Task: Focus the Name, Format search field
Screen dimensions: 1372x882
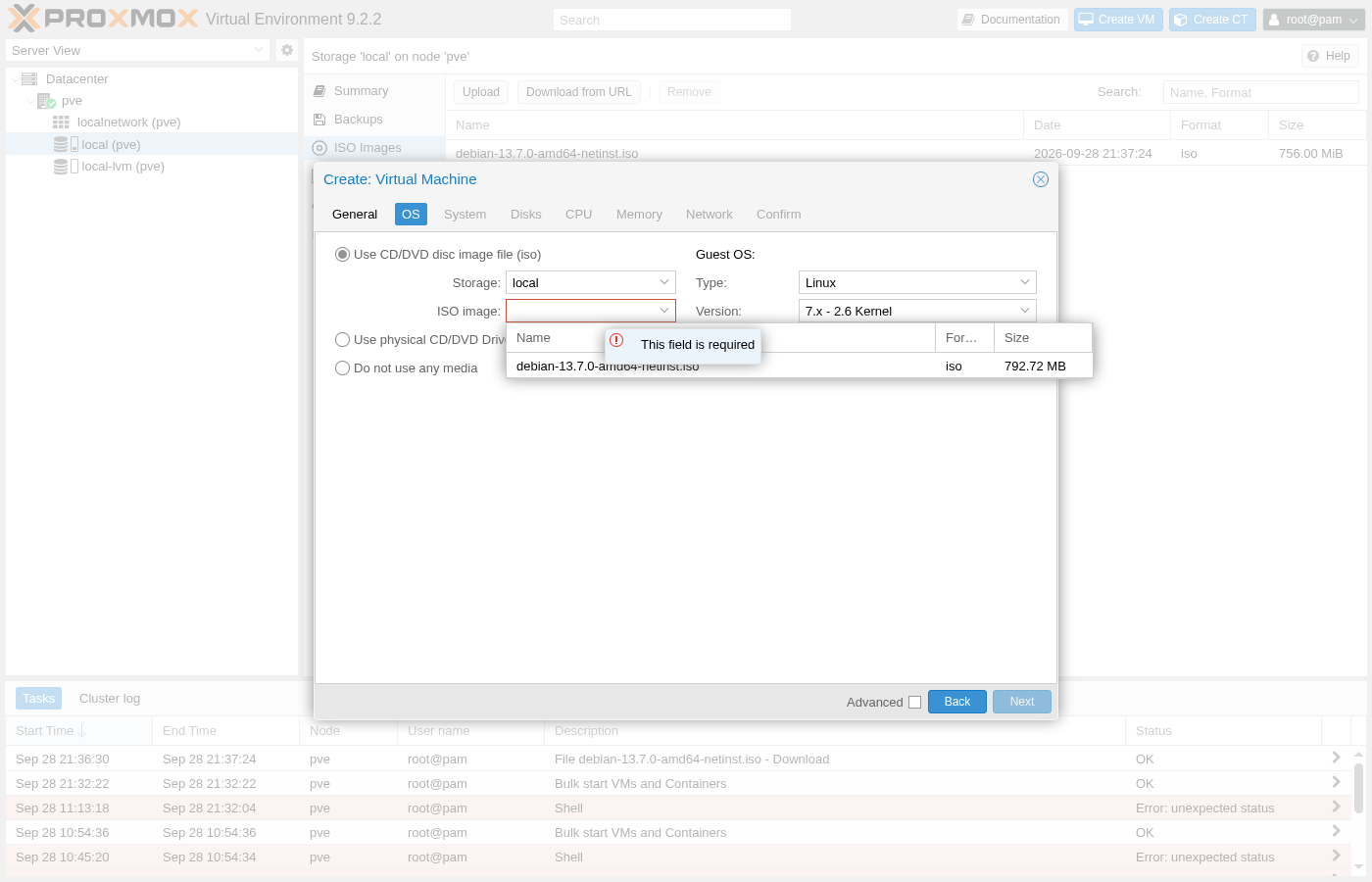Action: [x=1261, y=92]
